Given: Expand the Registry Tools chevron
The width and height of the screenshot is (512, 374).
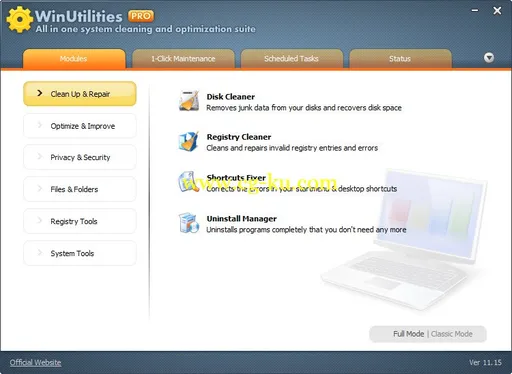Looking at the screenshot, I should 40,221.
